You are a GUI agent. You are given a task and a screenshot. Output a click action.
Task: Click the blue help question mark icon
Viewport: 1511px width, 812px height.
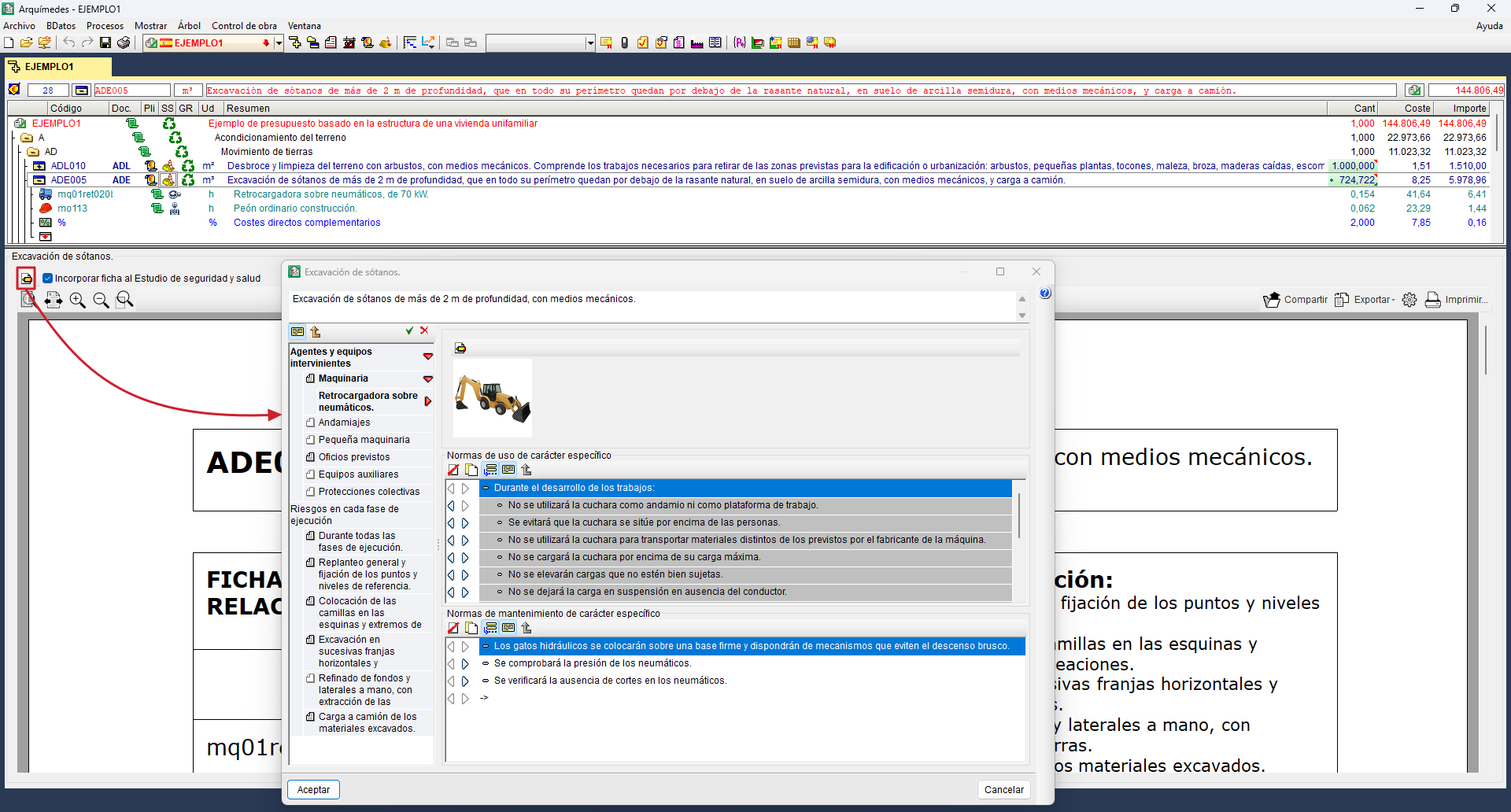coord(1045,293)
